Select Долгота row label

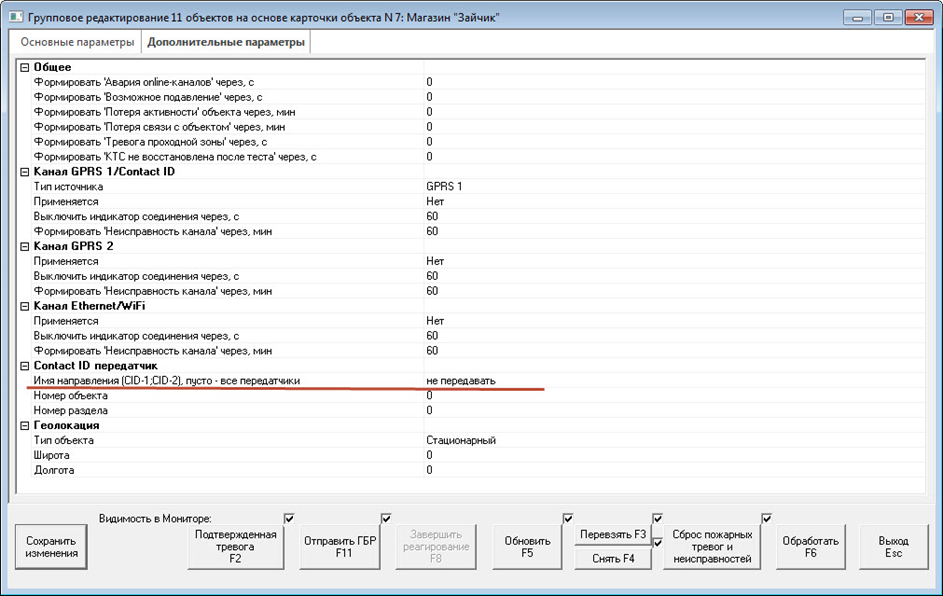[x=54, y=470]
